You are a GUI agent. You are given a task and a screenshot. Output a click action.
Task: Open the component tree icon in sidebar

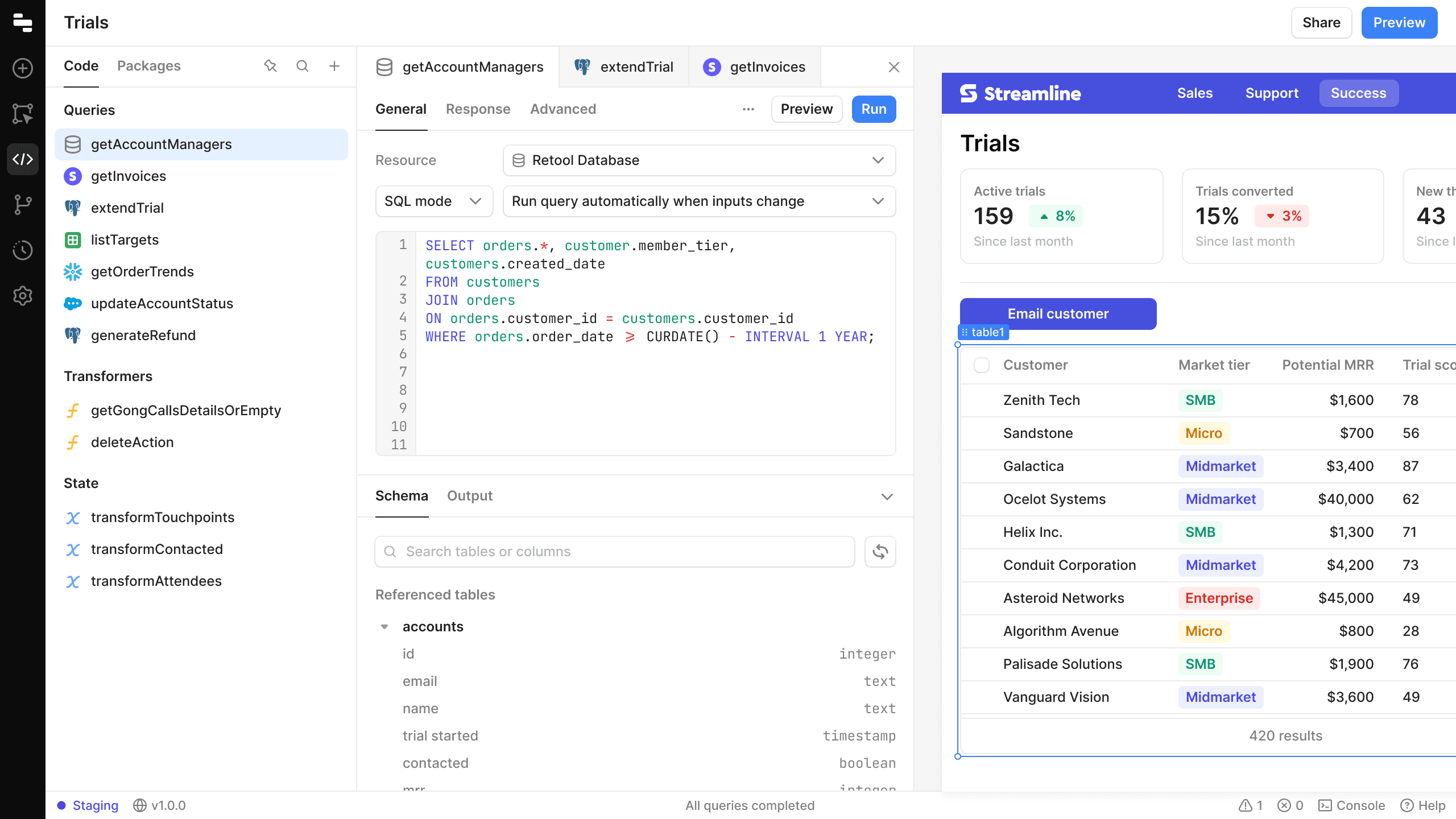point(23,114)
